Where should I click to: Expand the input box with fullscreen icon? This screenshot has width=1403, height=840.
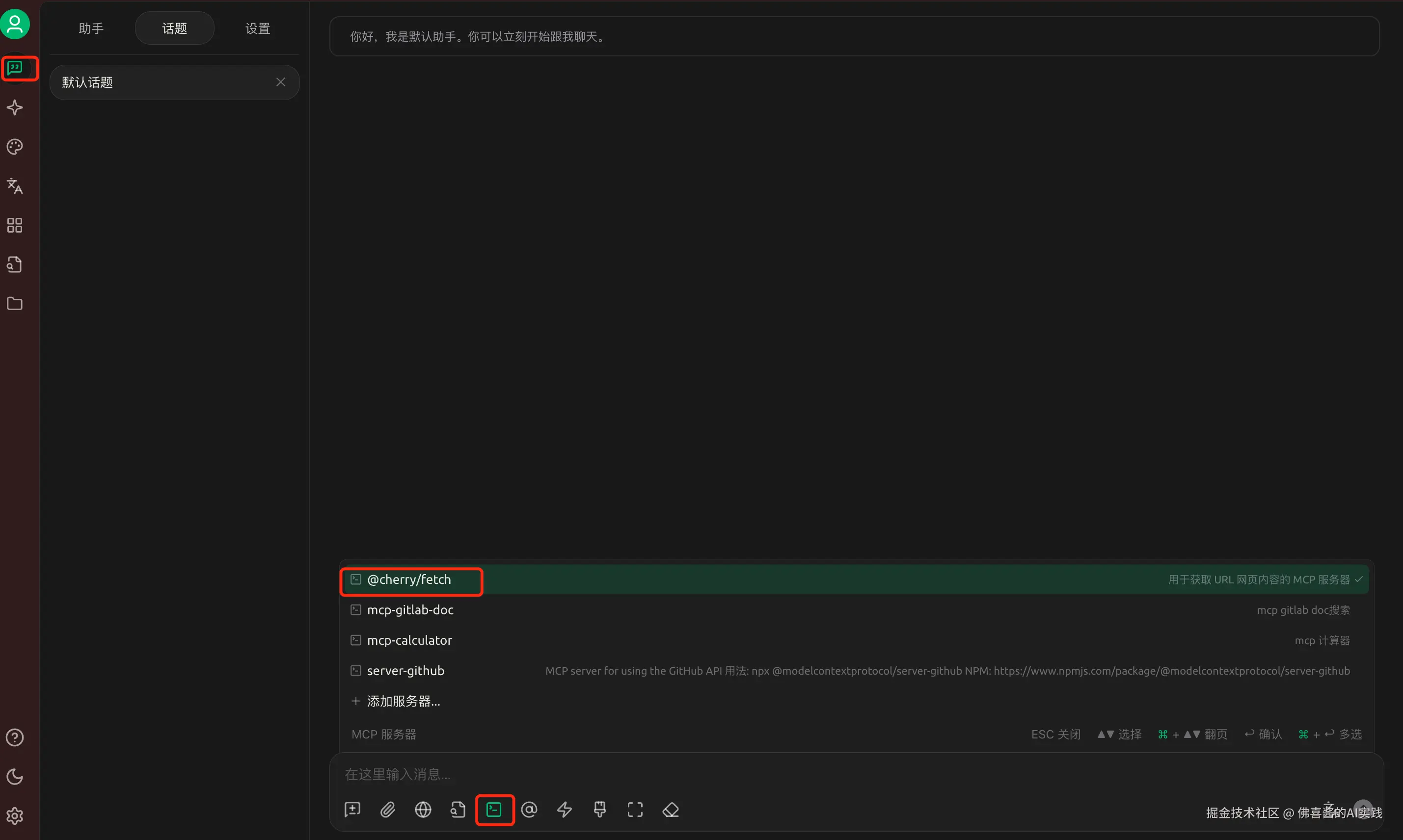point(635,810)
